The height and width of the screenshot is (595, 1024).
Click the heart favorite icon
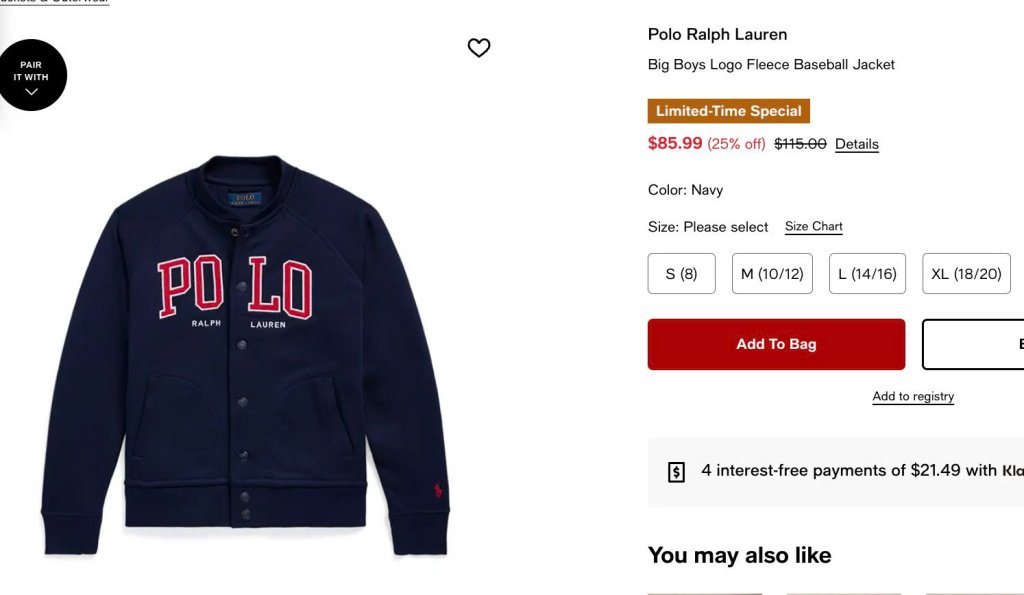point(479,47)
